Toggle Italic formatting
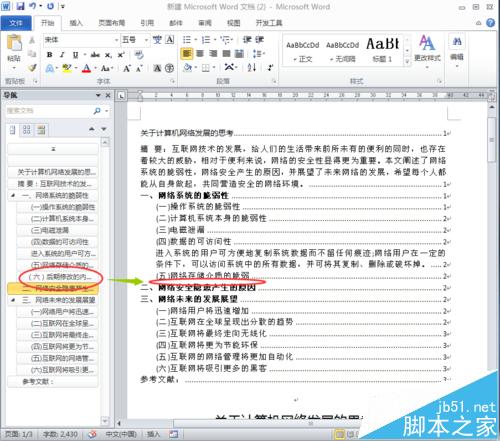Viewport: 500px width, 441px height. click(62, 55)
